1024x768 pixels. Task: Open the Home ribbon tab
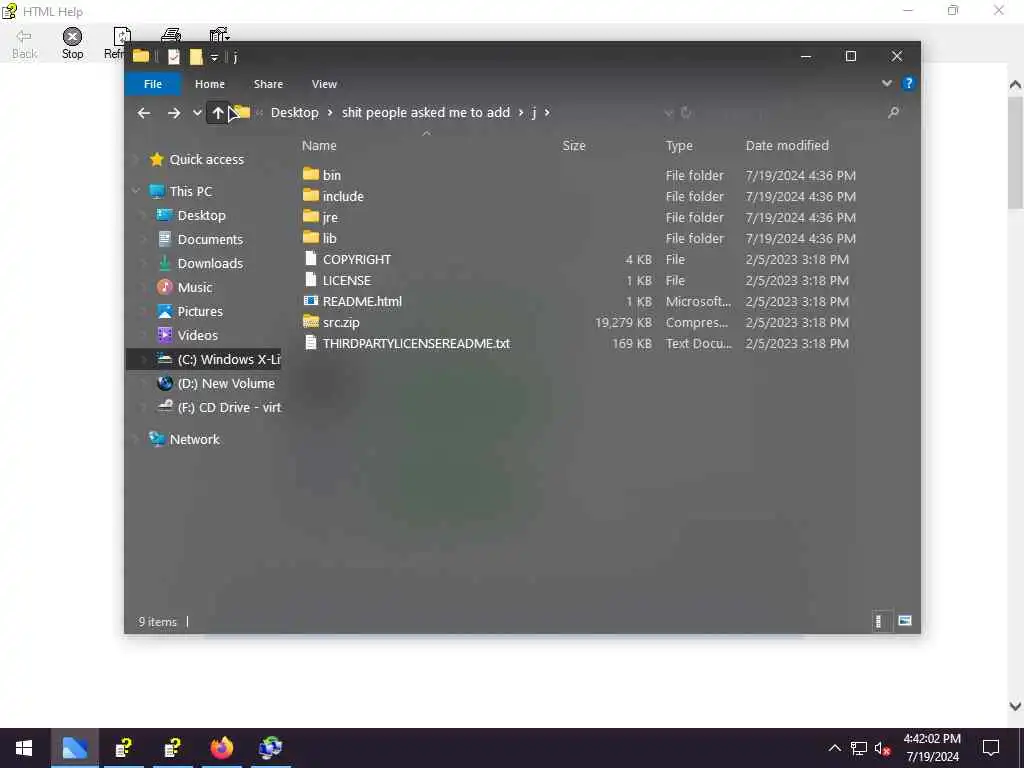coord(210,84)
